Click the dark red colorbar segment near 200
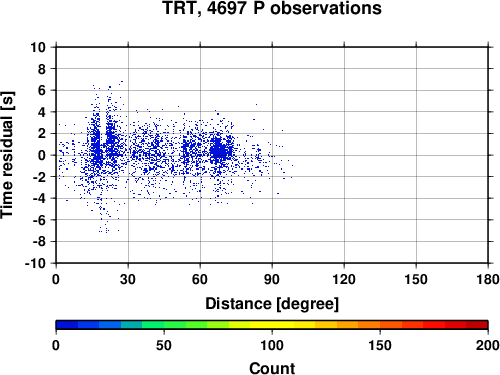 (x=477, y=325)
